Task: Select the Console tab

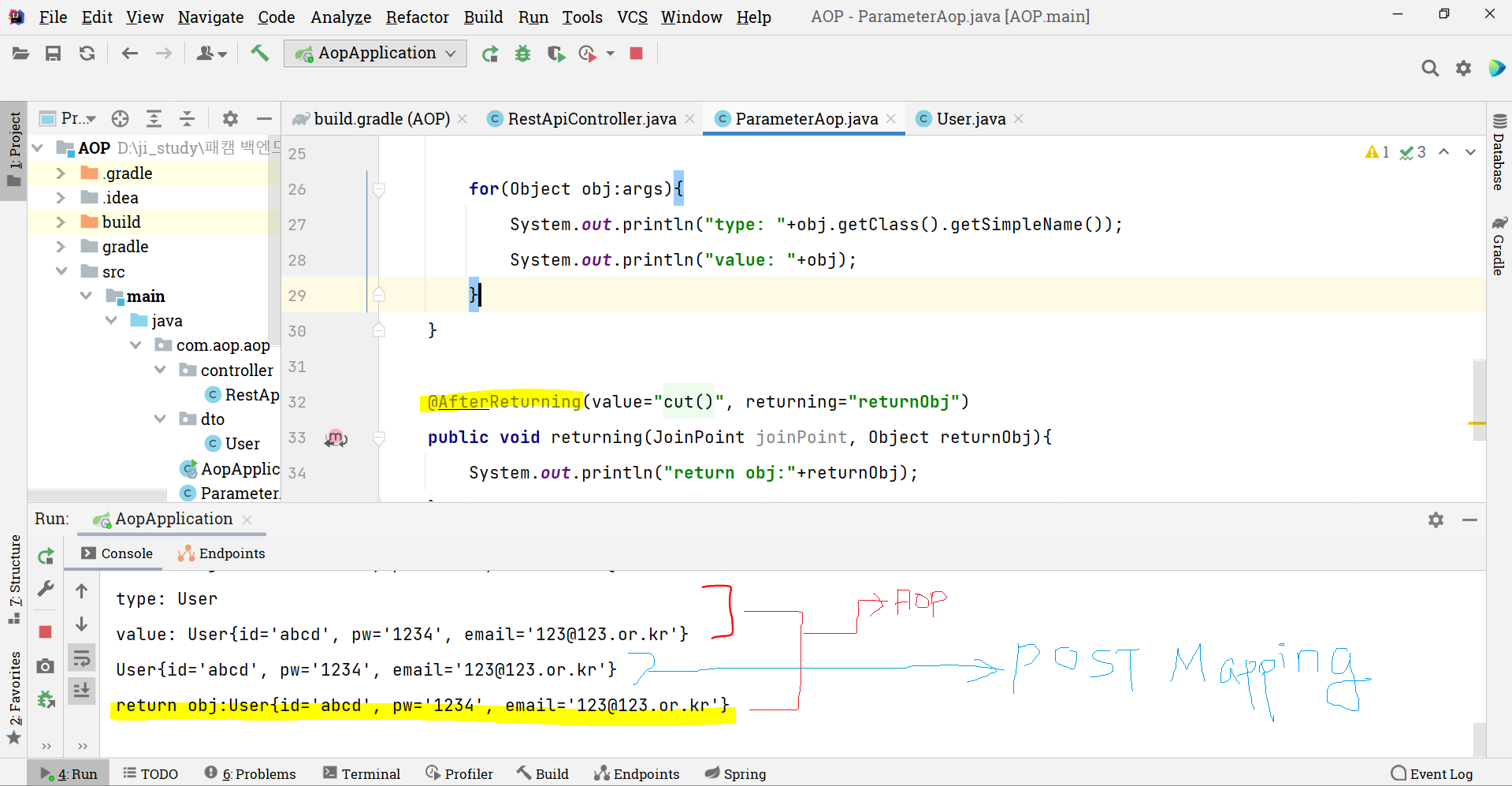Action: (x=117, y=553)
